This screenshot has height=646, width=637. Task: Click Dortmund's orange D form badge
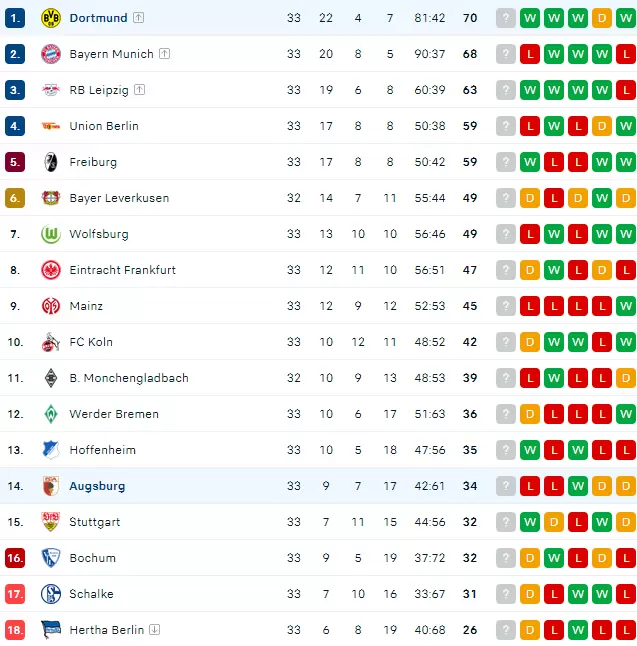[x=602, y=18]
